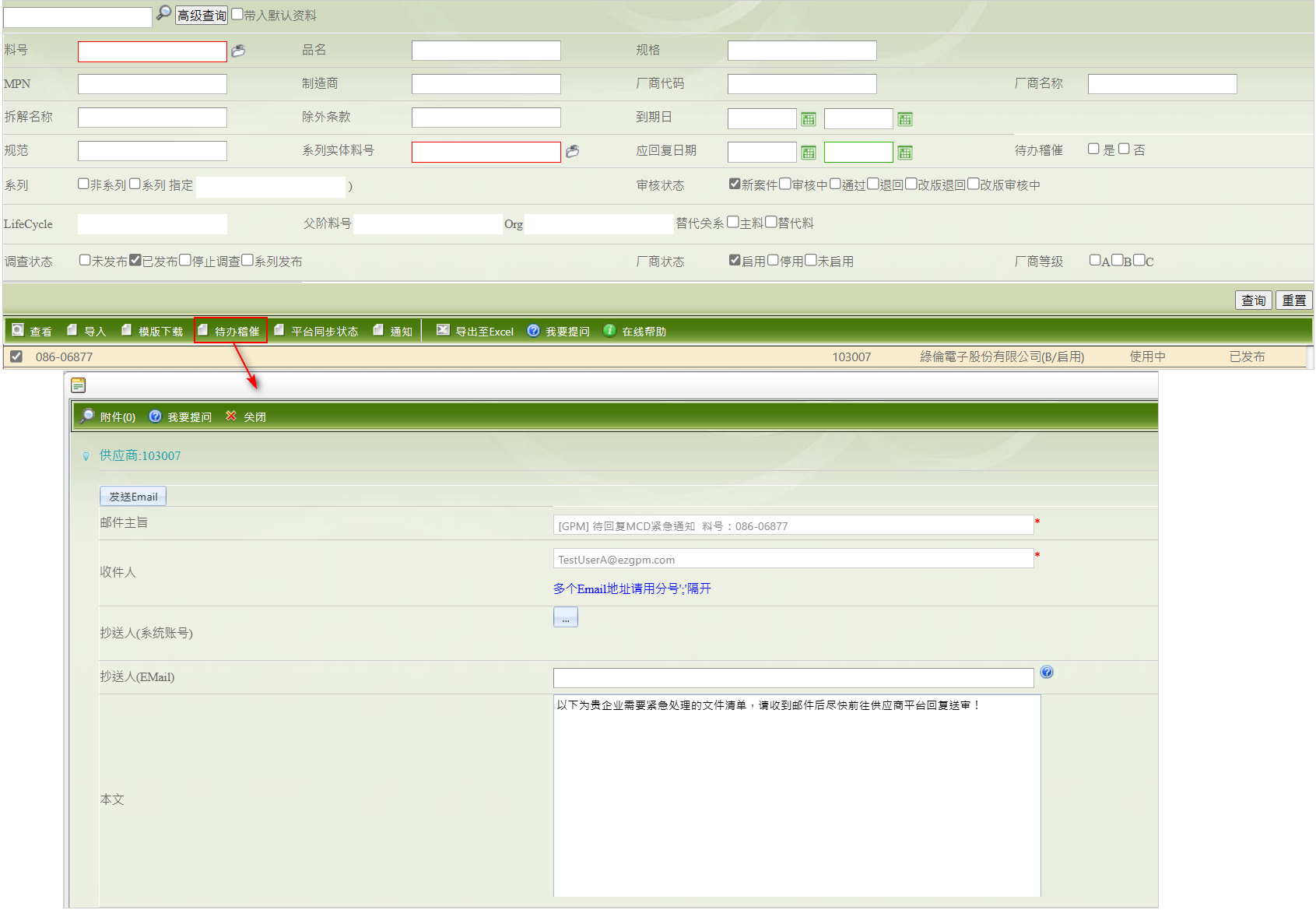Uncheck the 启用 vendor status checkbox
The image size is (1316, 910).
click(x=735, y=260)
